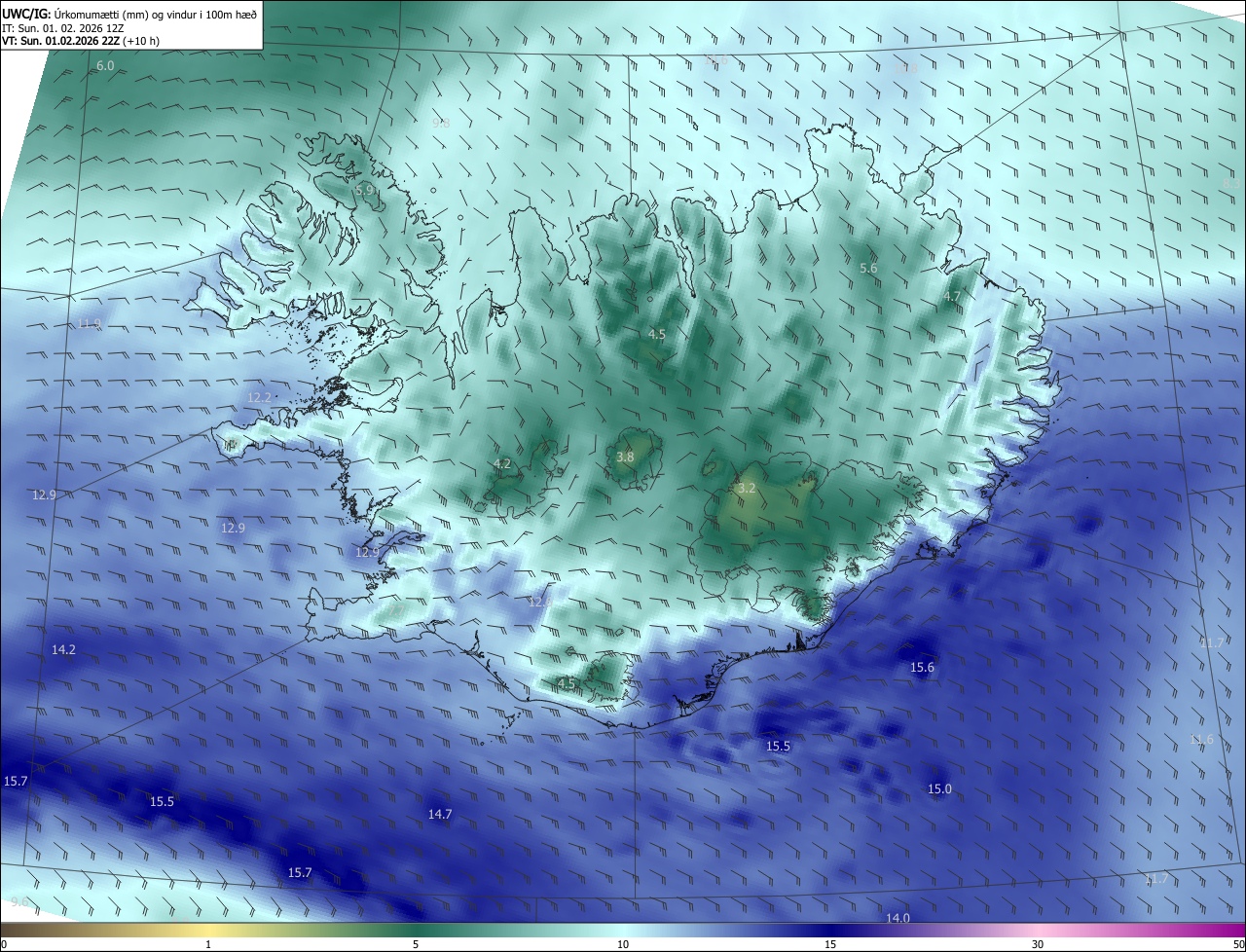The image size is (1246, 952).
Task: Click the 12.6 value label
Action: pos(540,603)
